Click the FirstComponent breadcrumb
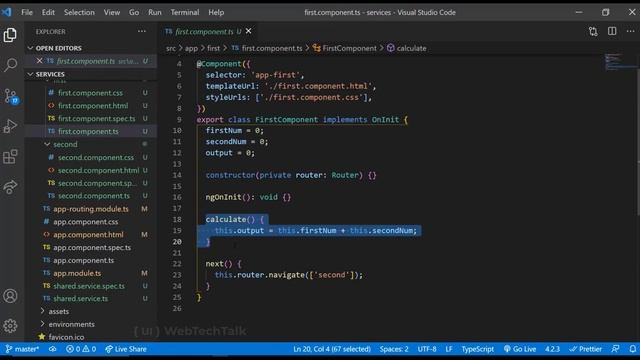 349,48
